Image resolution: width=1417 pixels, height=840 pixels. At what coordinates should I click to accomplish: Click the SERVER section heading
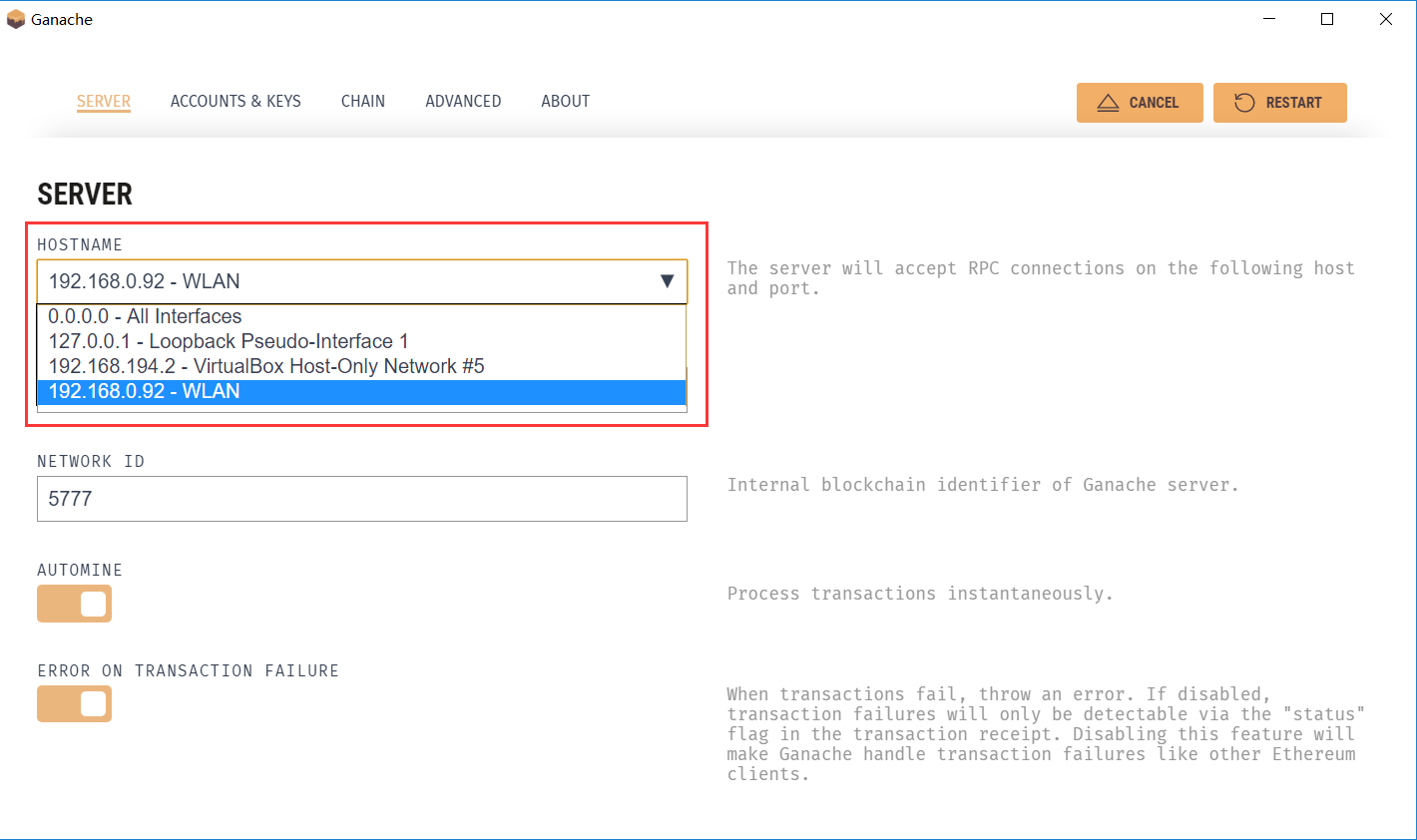85,194
